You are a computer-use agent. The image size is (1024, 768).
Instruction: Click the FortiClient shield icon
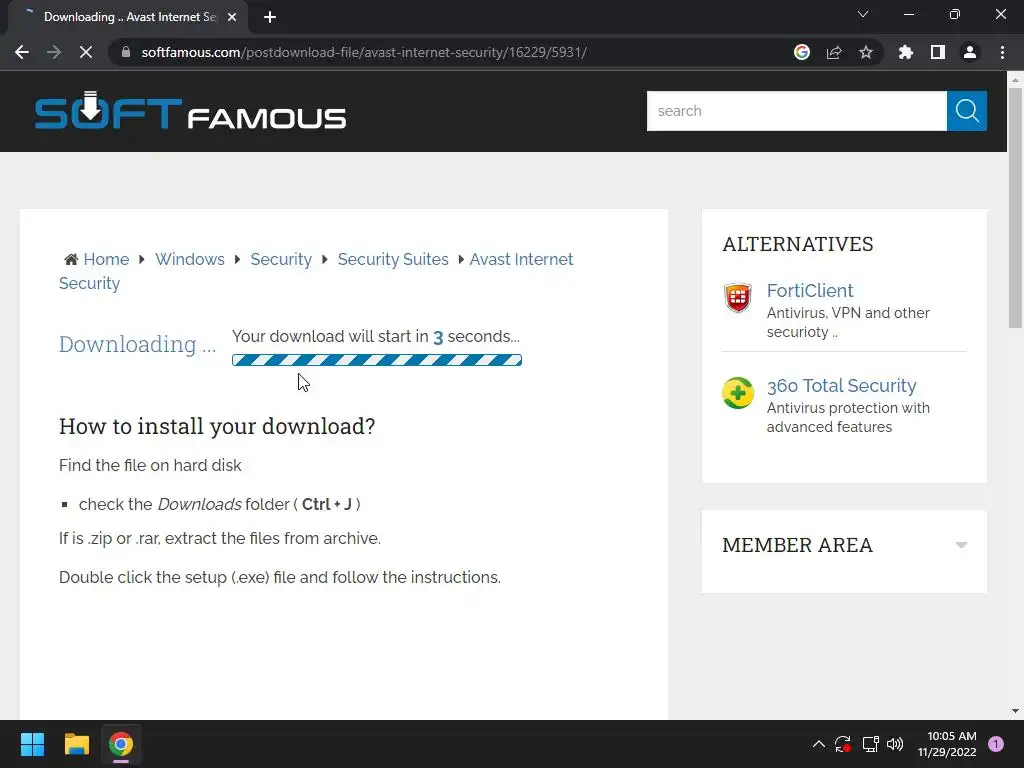(x=738, y=298)
